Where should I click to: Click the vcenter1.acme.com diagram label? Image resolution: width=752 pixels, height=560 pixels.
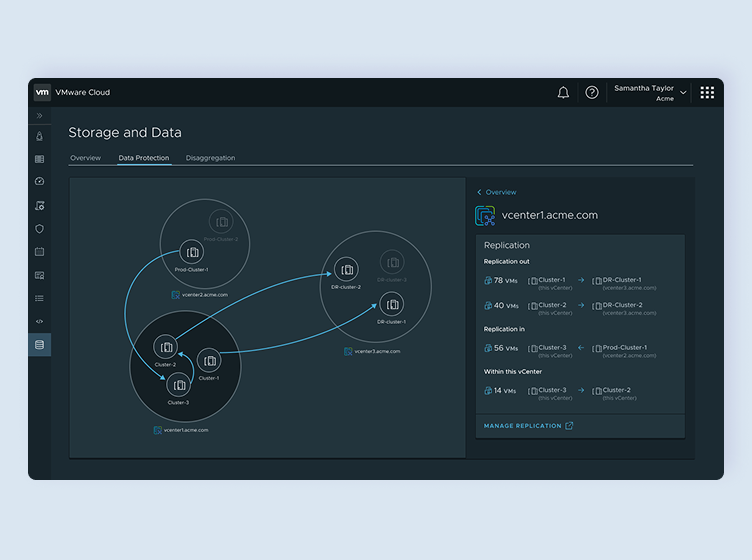click(181, 430)
